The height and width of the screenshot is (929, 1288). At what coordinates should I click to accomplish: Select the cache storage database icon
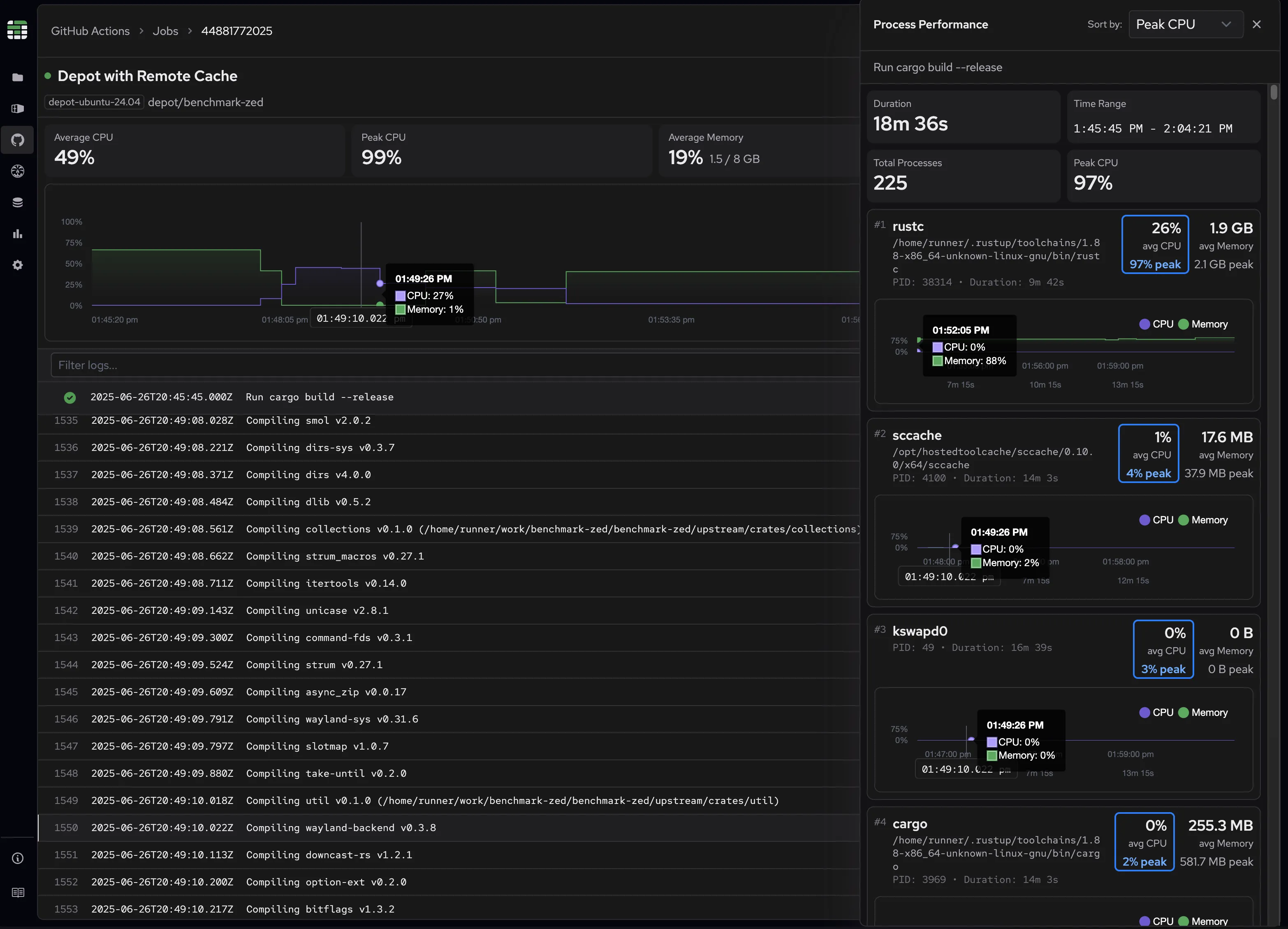point(18,202)
